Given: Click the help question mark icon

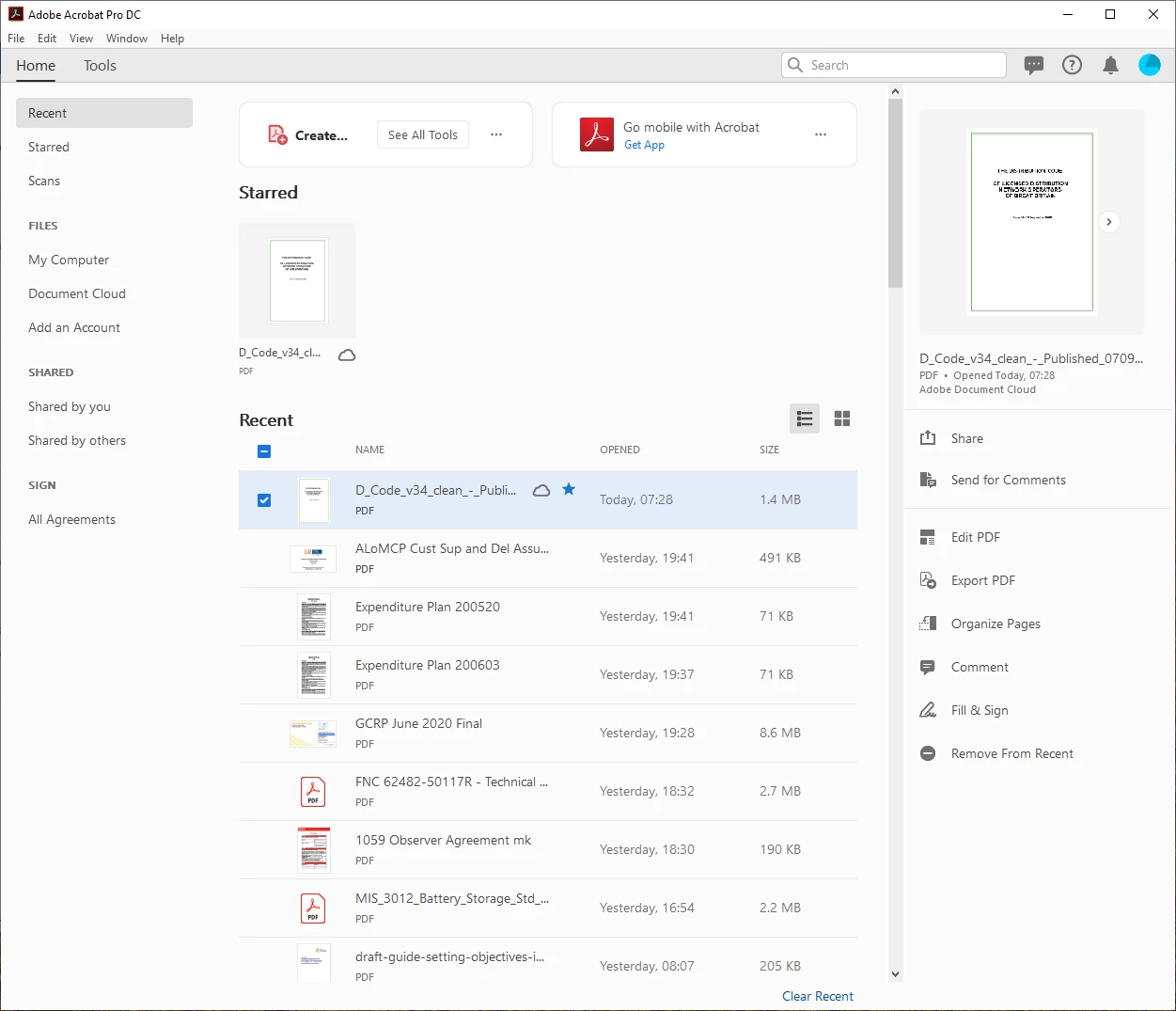Looking at the screenshot, I should click(1072, 65).
